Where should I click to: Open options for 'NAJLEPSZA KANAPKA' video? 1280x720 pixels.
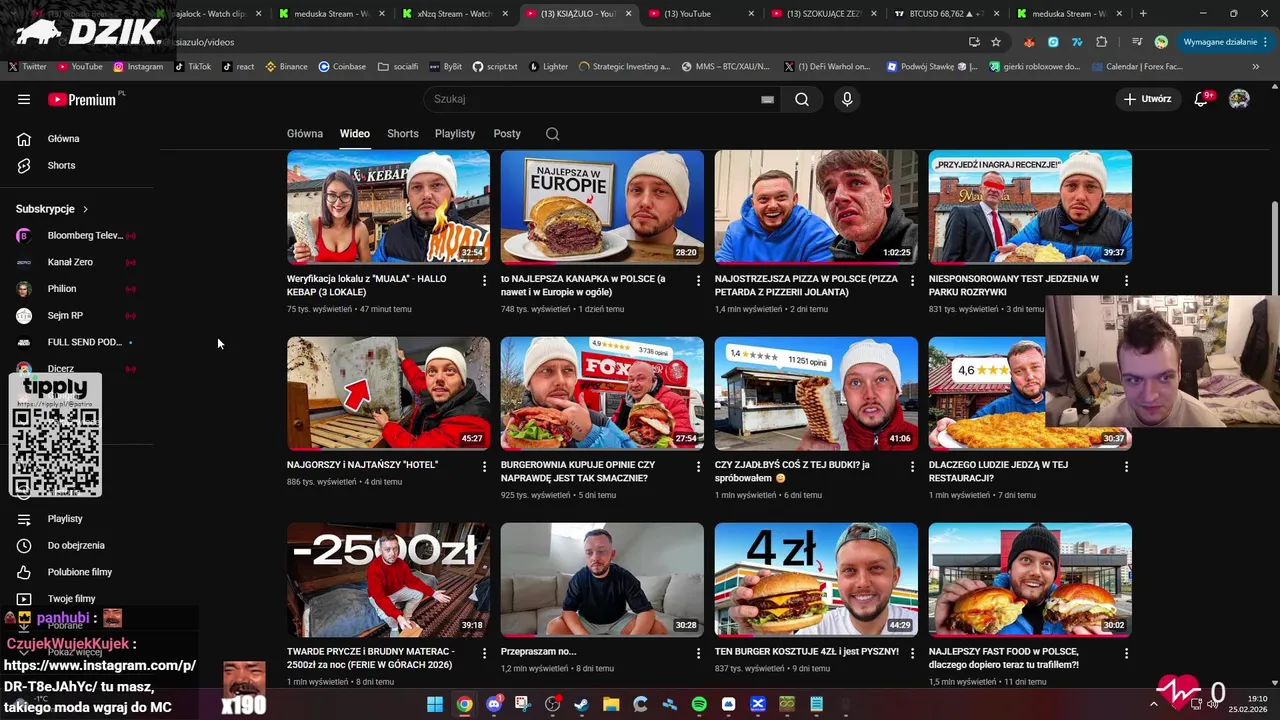coord(698,281)
